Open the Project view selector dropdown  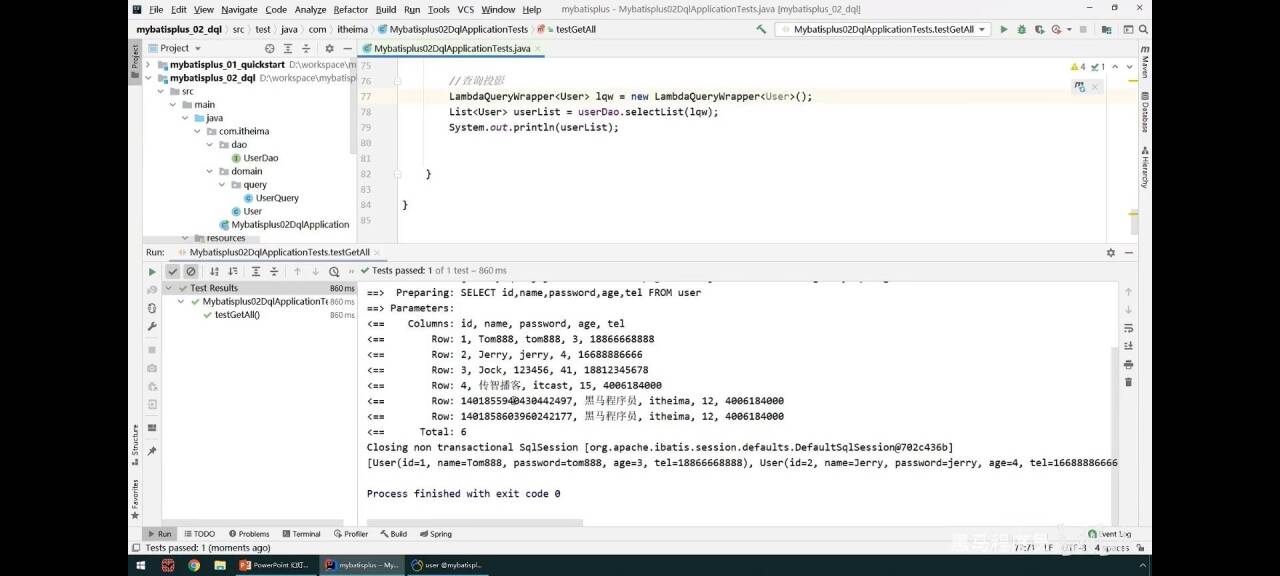tap(174, 48)
